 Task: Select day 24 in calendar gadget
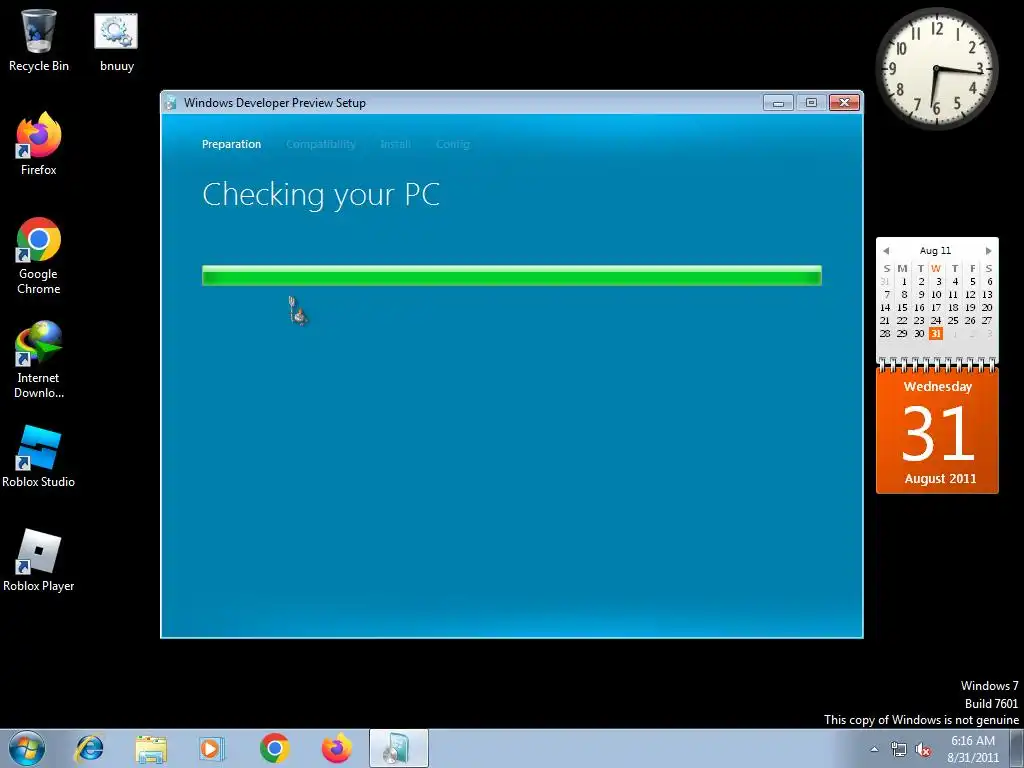point(936,321)
